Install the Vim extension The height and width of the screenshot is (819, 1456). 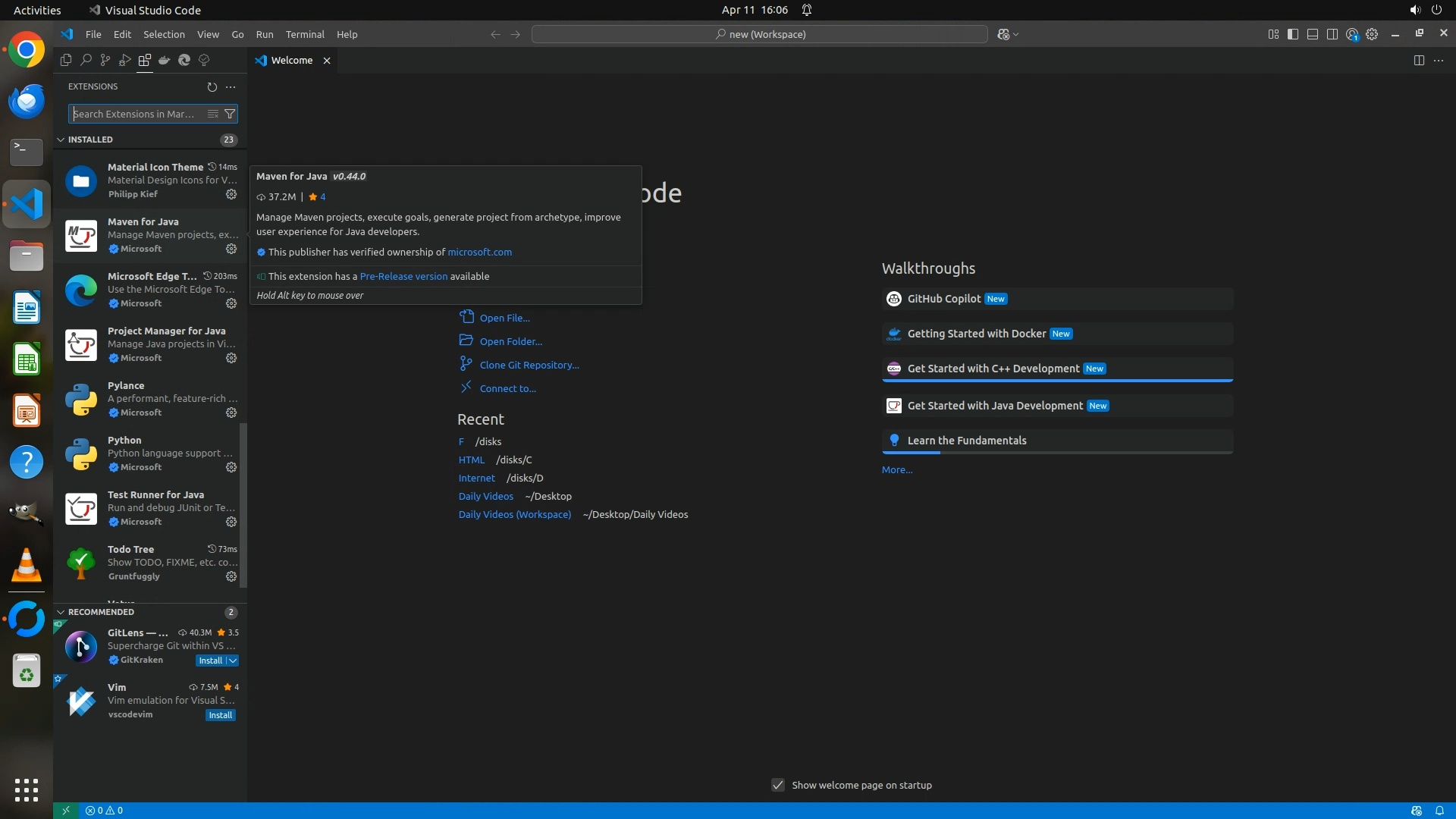220,715
